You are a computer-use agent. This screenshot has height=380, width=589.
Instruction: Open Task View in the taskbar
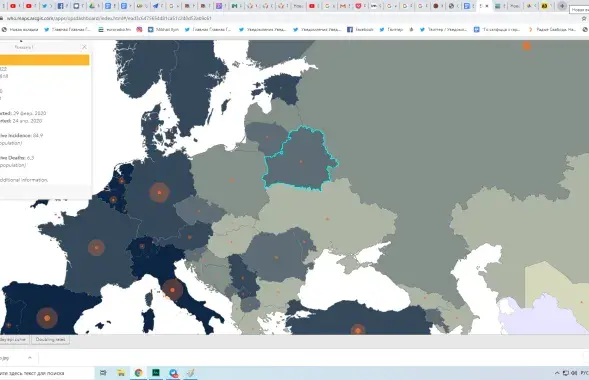pyautogui.click(x=103, y=373)
